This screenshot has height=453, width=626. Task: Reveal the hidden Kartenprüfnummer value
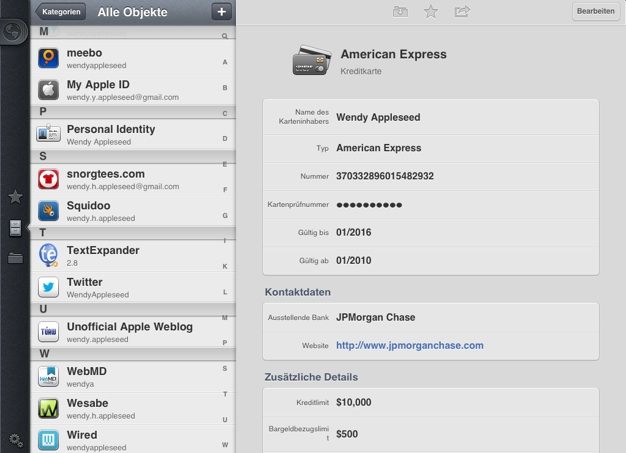(369, 205)
